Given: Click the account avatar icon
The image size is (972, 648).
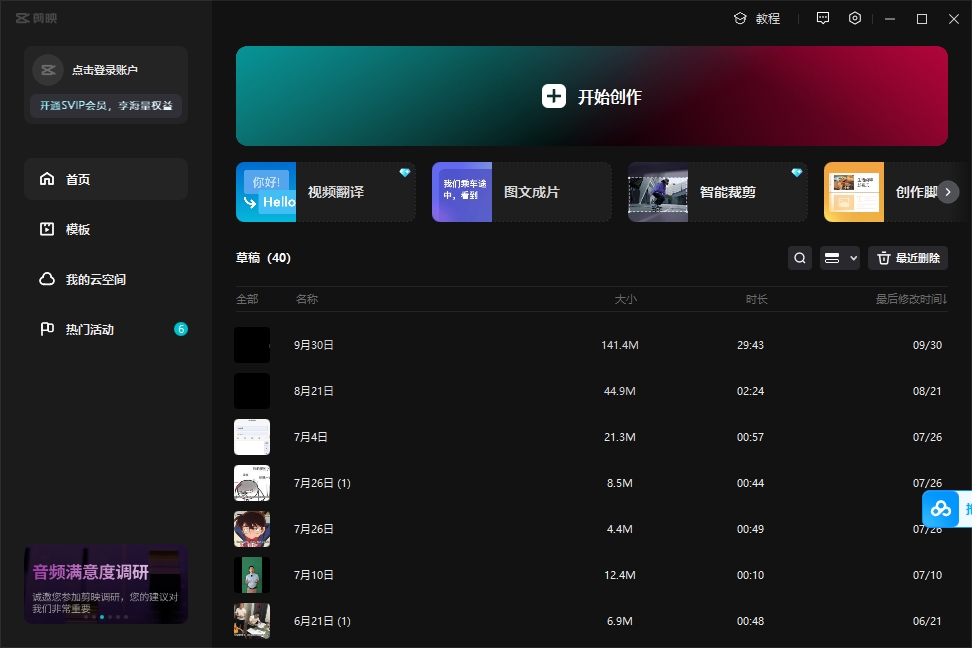Looking at the screenshot, I should pyautogui.click(x=48, y=70).
